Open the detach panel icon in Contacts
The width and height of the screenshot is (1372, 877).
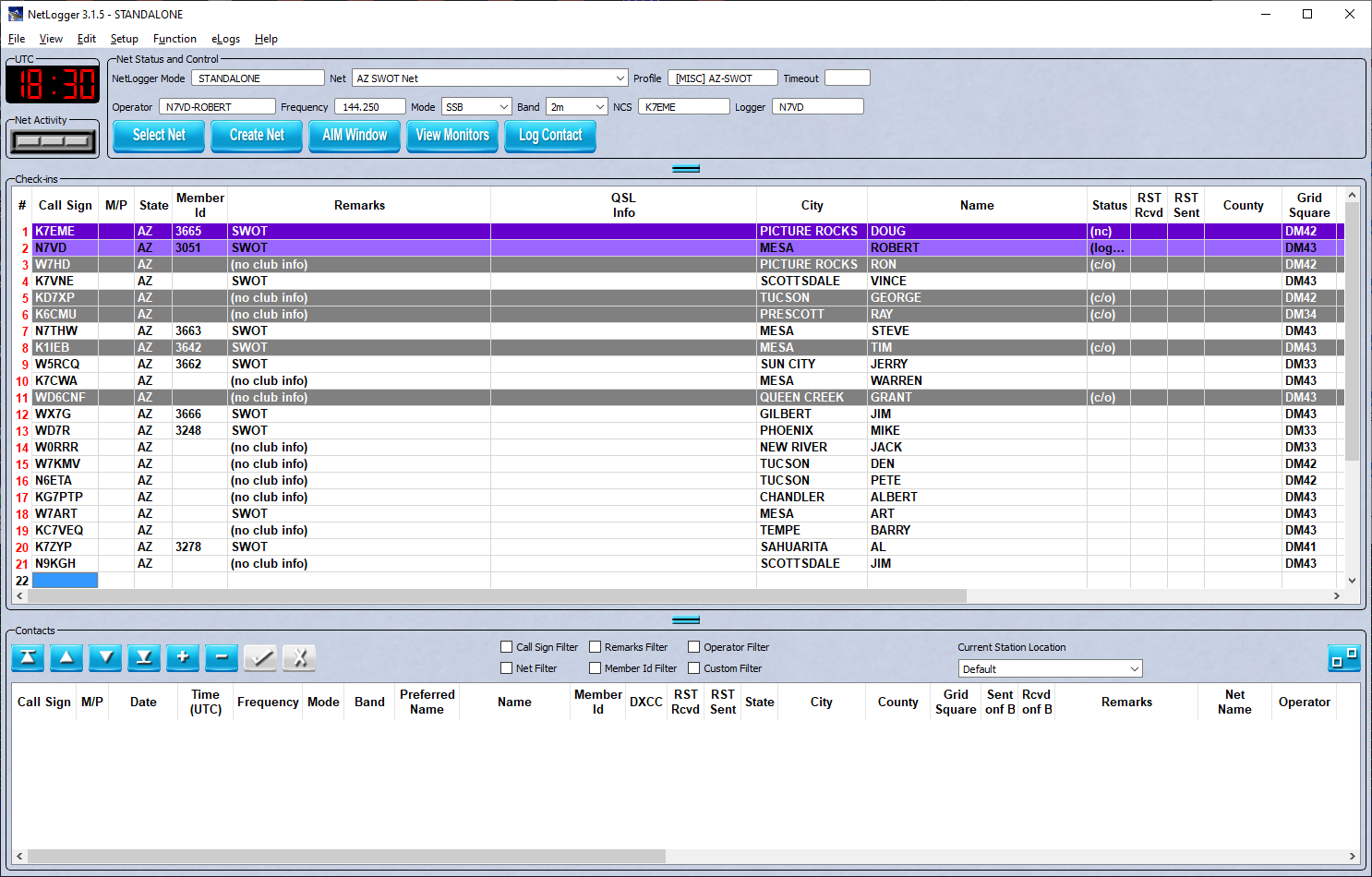(1344, 658)
